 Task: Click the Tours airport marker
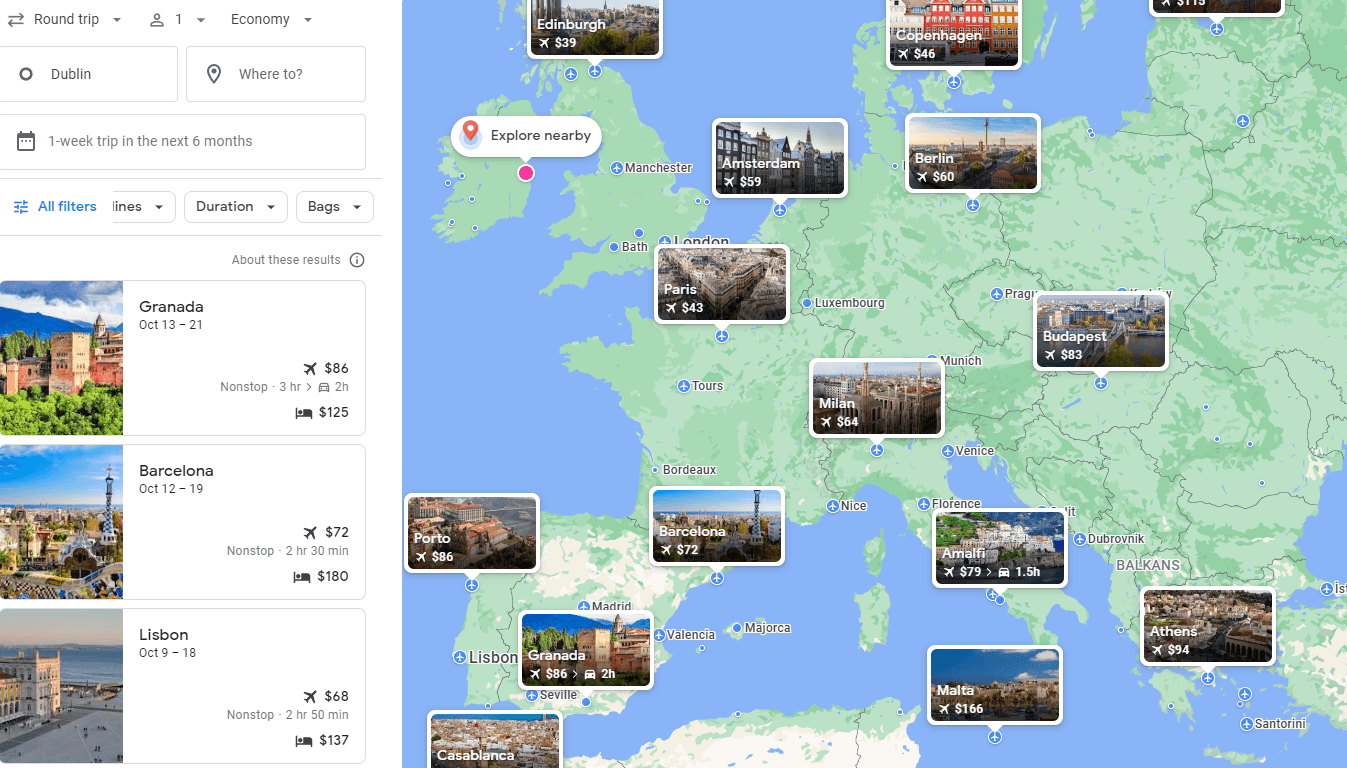[684, 386]
